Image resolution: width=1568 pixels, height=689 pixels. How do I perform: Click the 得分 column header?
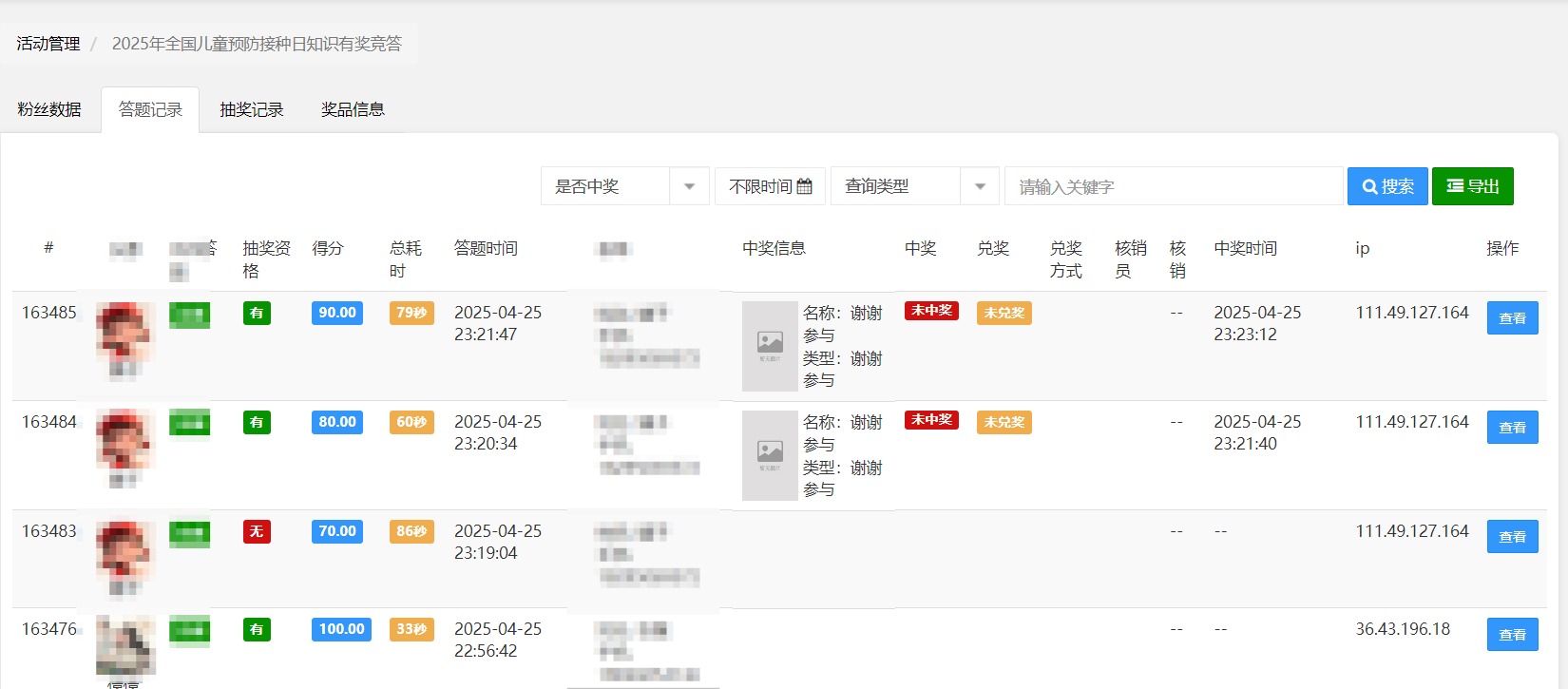pos(328,248)
